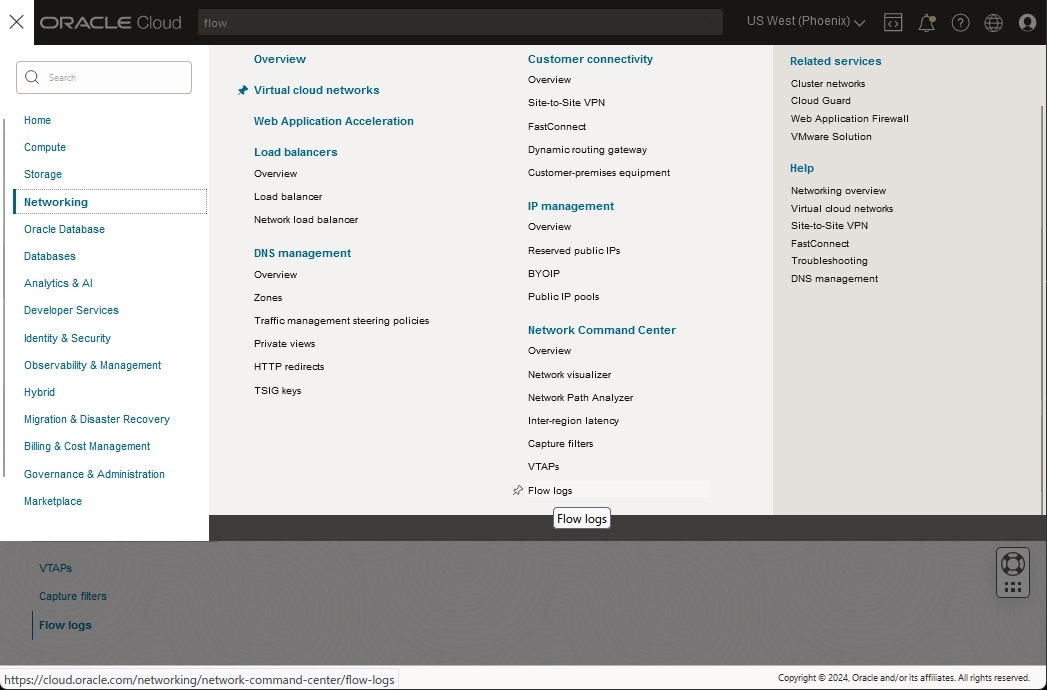The width and height of the screenshot is (1047, 690).
Task: Open Flow logs in the Network Command Center menu
Action: point(550,490)
